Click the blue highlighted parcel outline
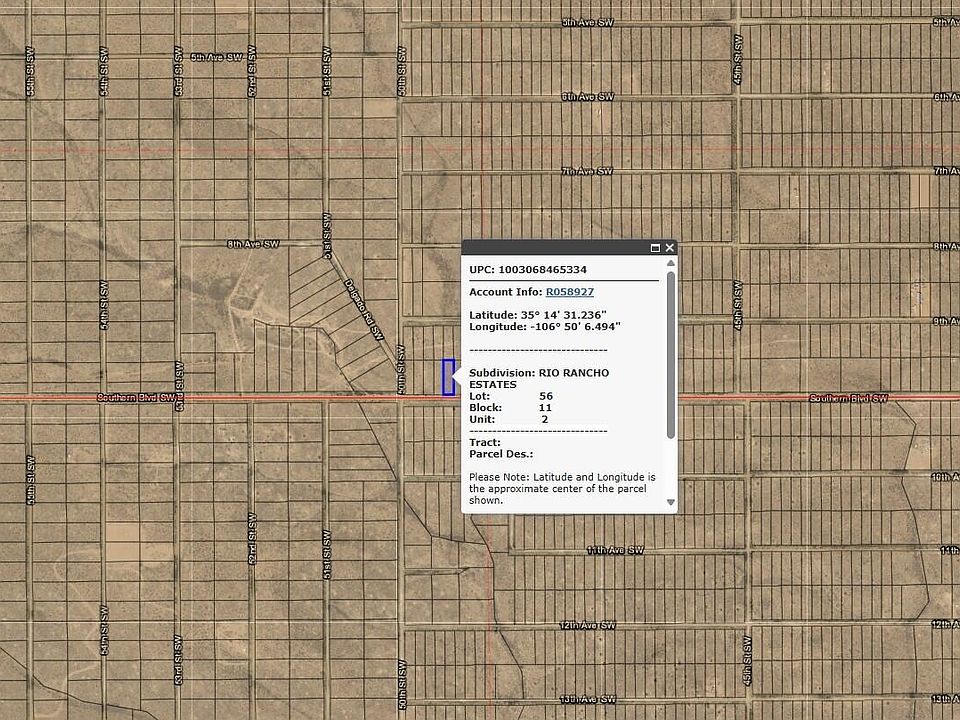 (448, 377)
